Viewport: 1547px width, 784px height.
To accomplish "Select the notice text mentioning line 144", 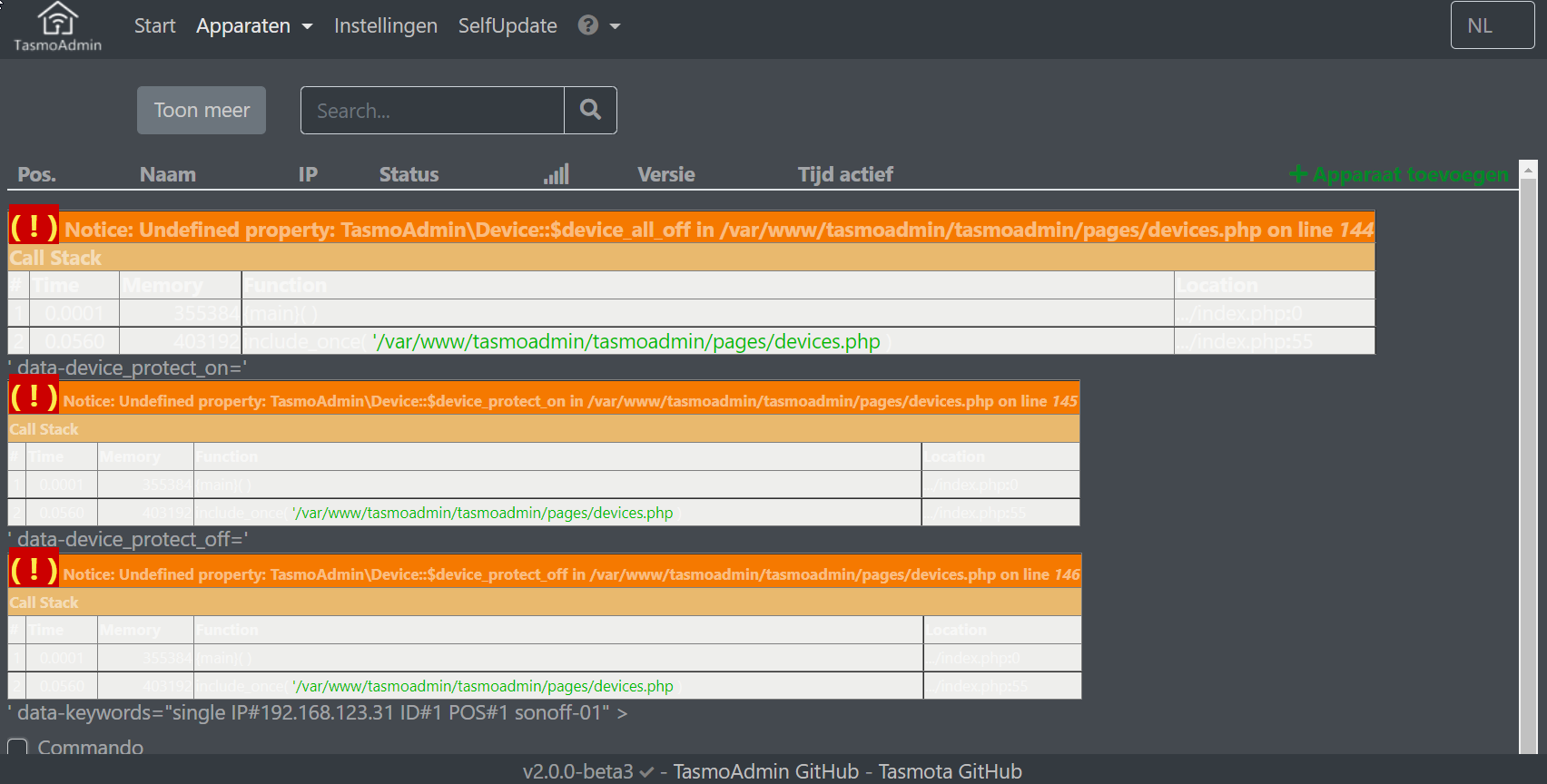I will pos(719,230).
